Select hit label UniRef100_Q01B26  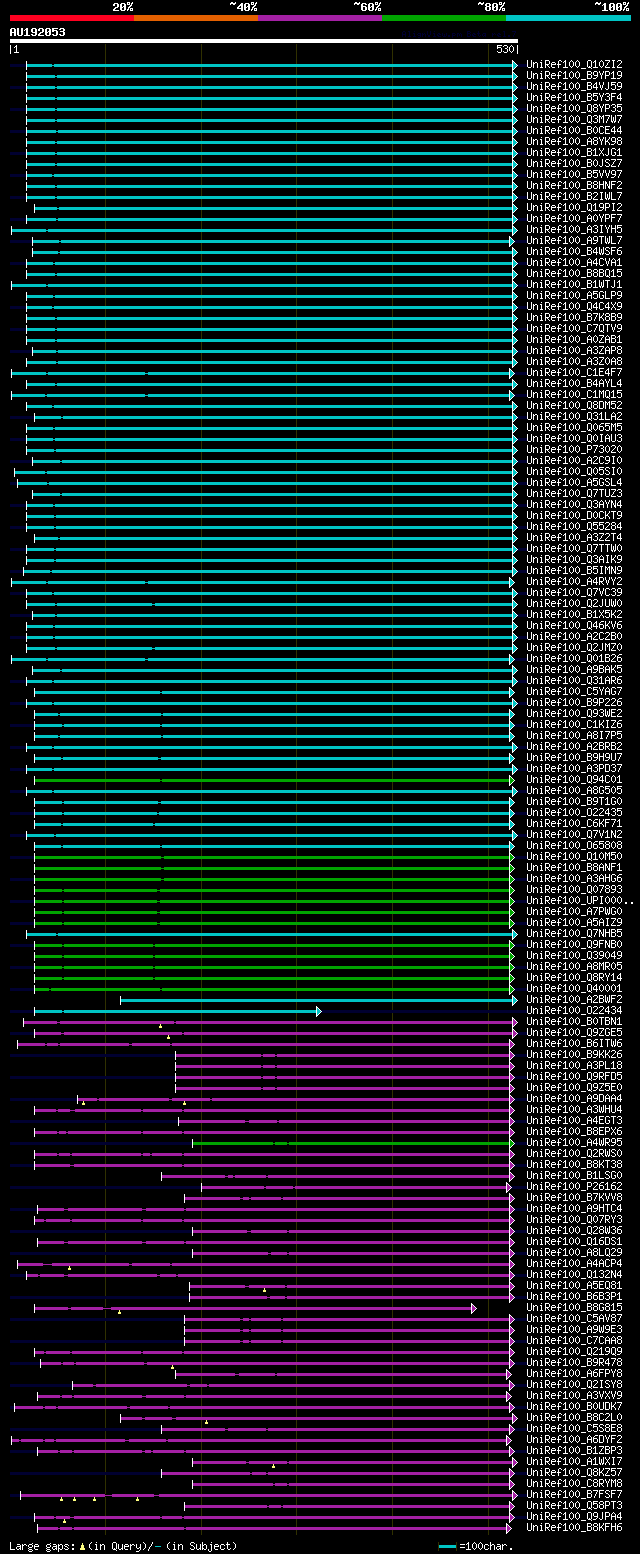coord(574,658)
